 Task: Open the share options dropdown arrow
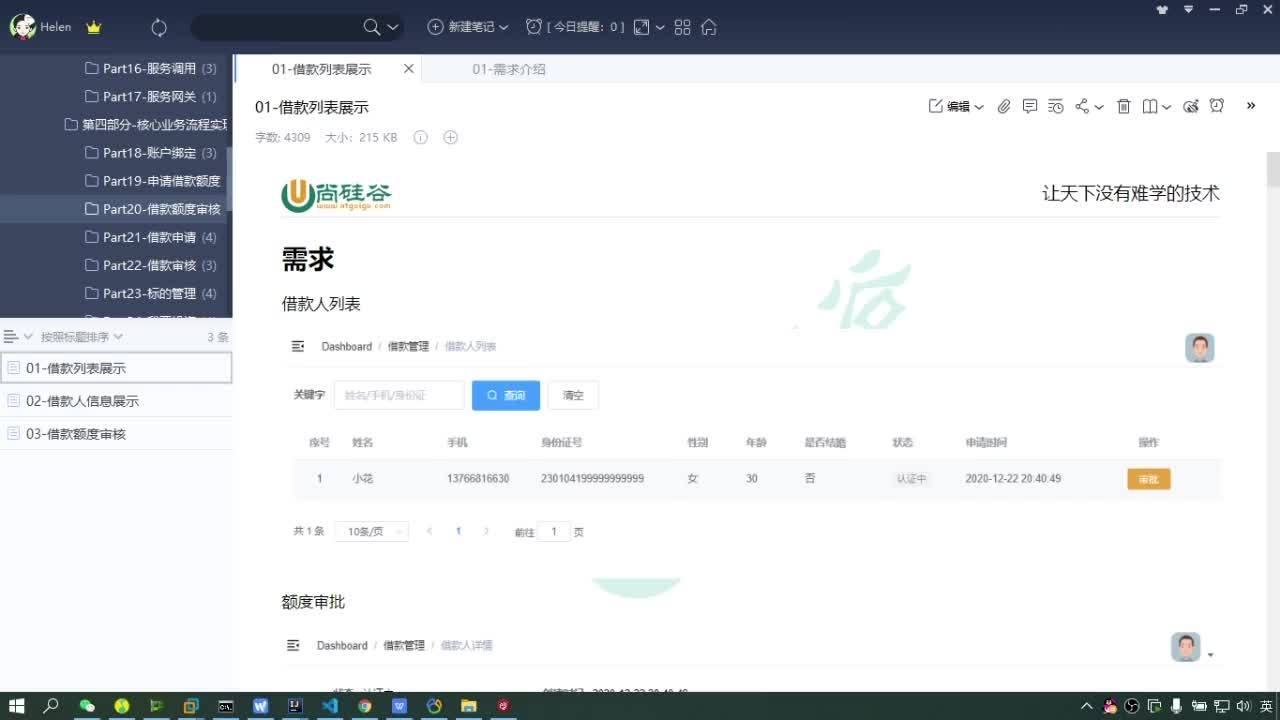(x=1099, y=107)
